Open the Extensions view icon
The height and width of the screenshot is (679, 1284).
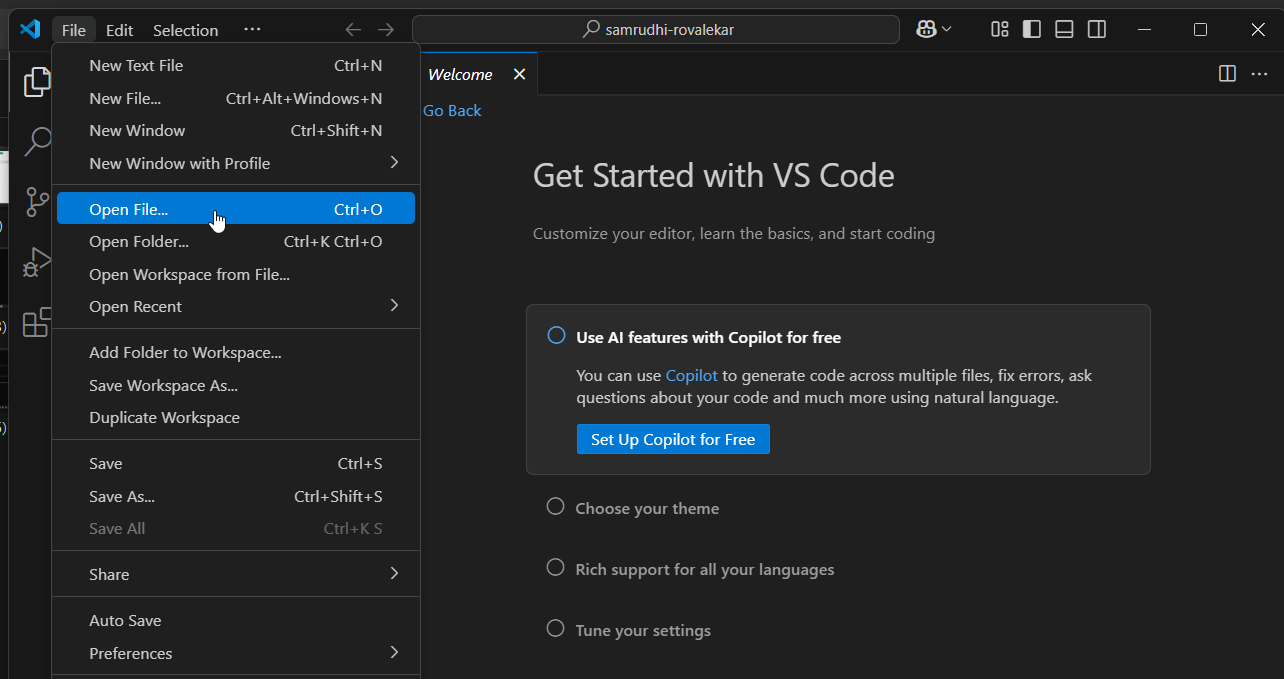point(37,322)
